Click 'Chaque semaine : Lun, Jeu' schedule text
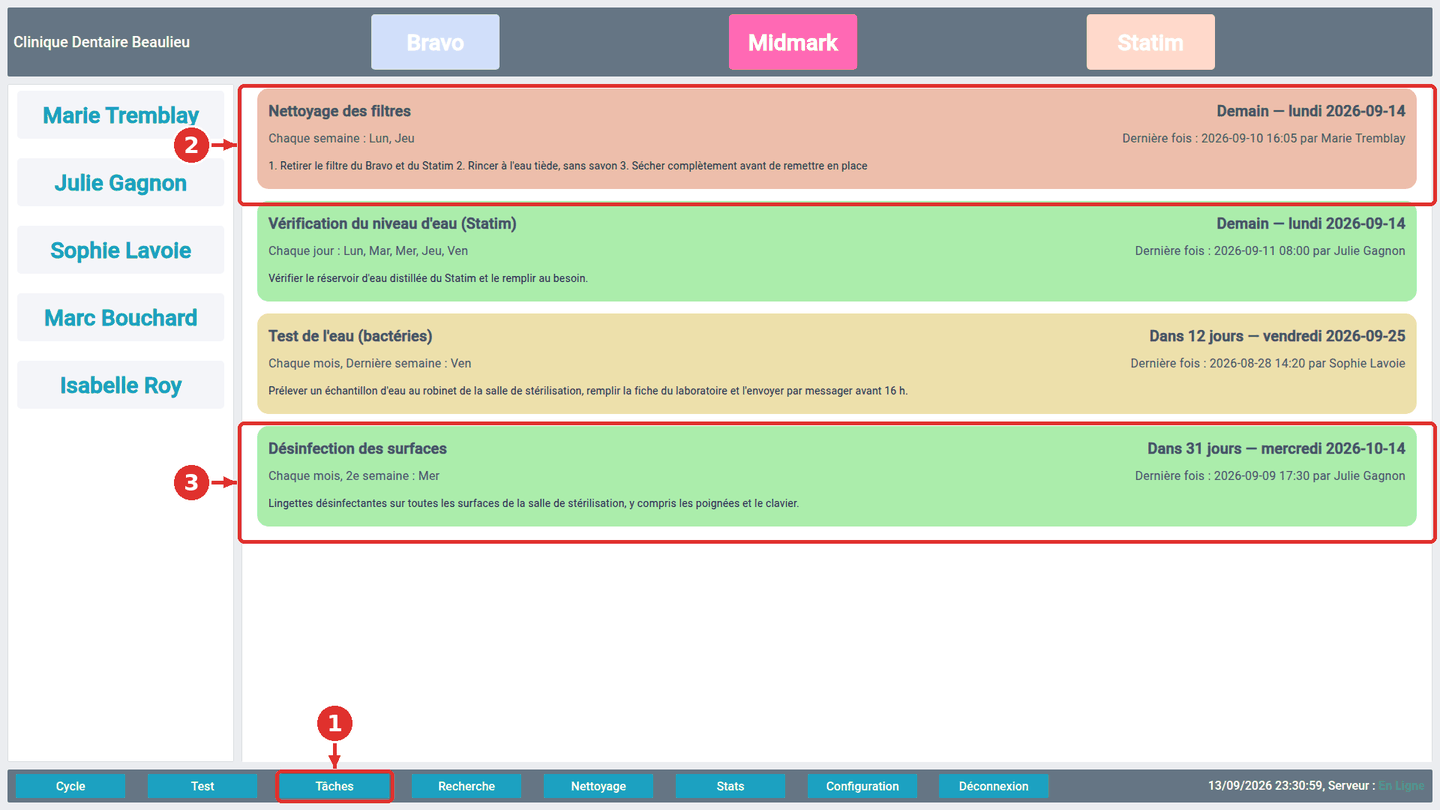The height and width of the screenshot is (810, 1440). (342, 138)
